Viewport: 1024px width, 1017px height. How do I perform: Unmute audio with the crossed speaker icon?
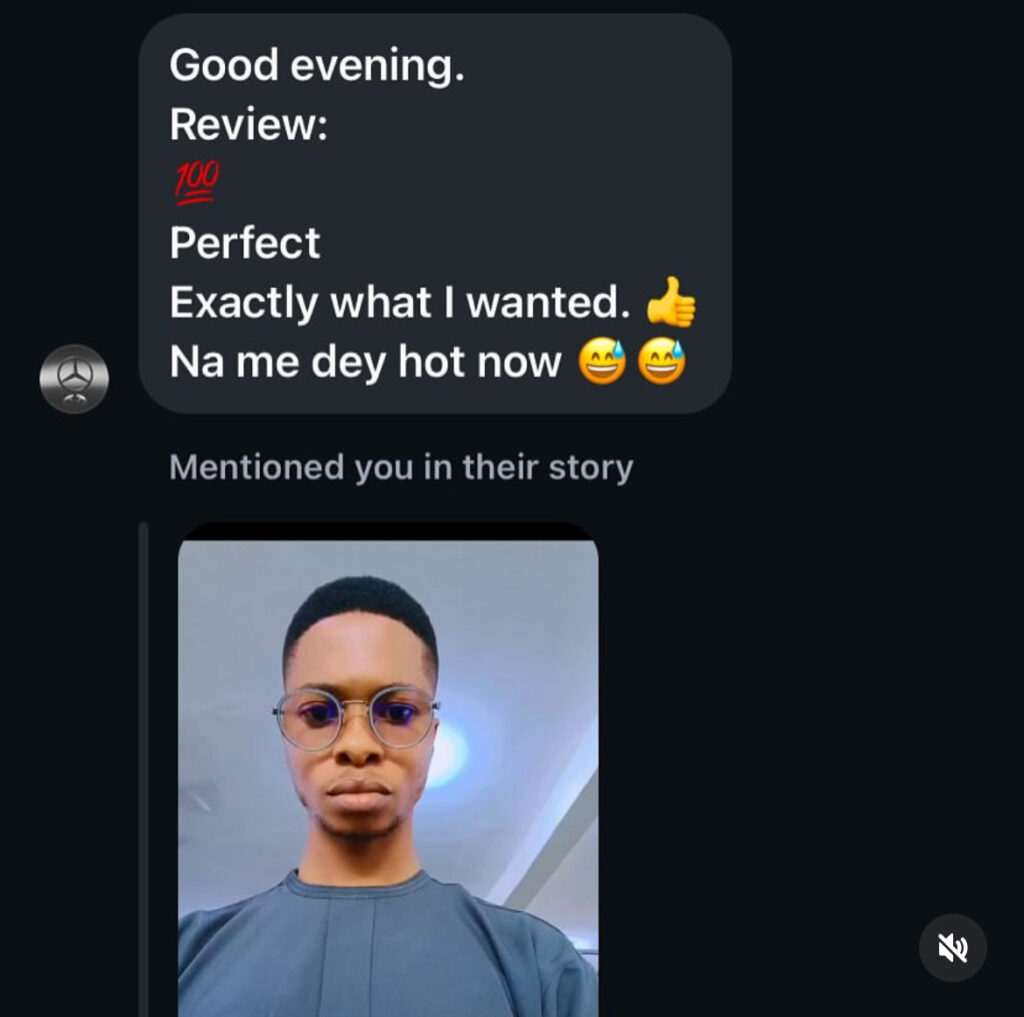click(x=952, y=947)
